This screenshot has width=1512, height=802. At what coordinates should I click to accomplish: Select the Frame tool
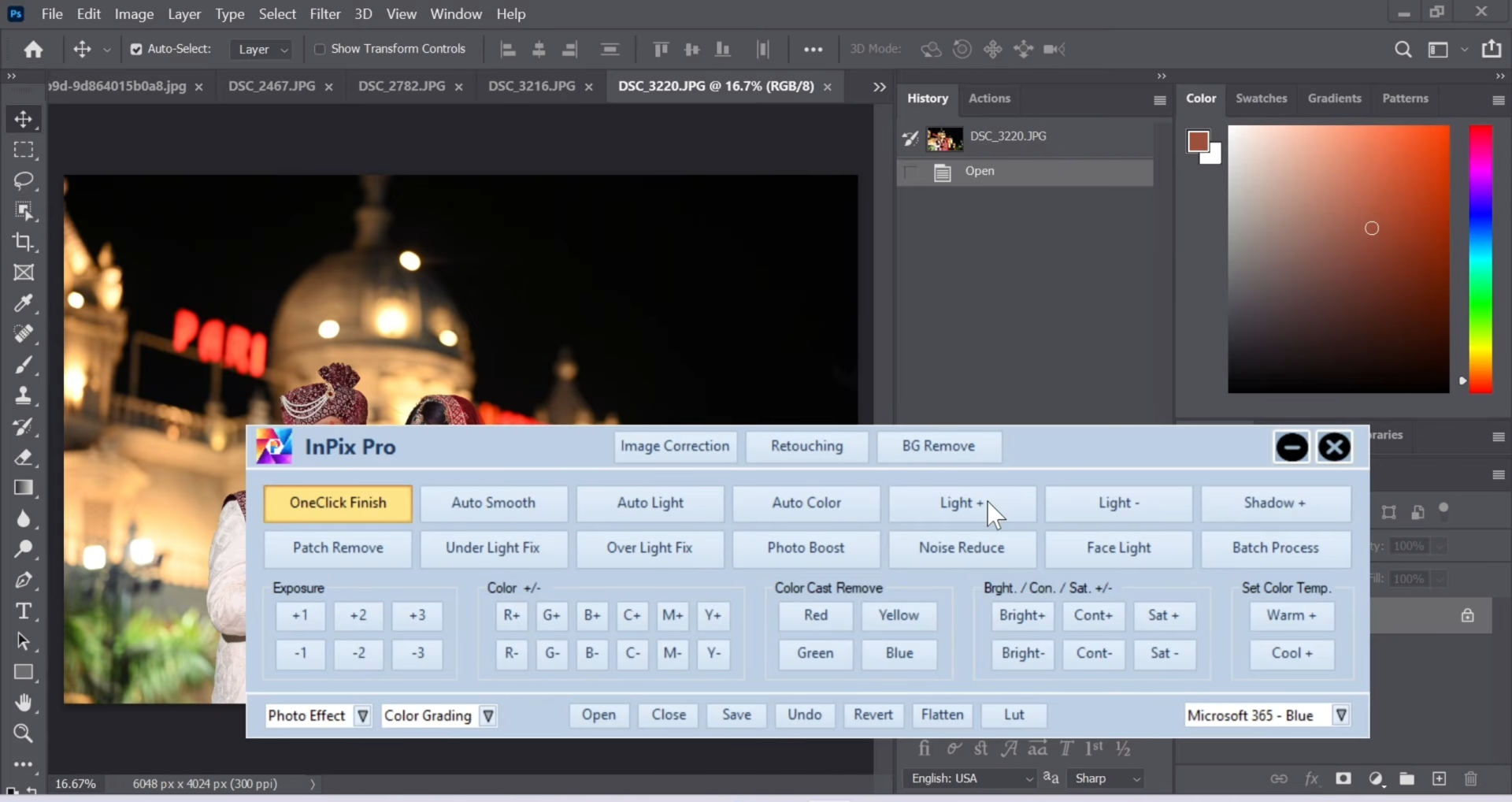click(24, 273)
